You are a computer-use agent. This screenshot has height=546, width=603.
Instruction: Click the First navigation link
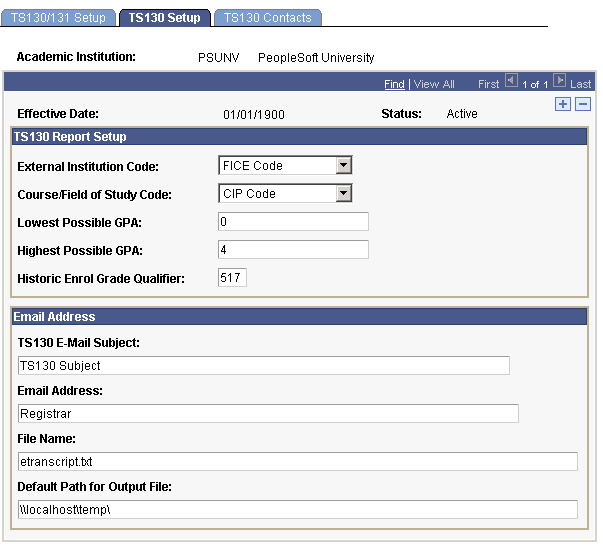(488, 84)
